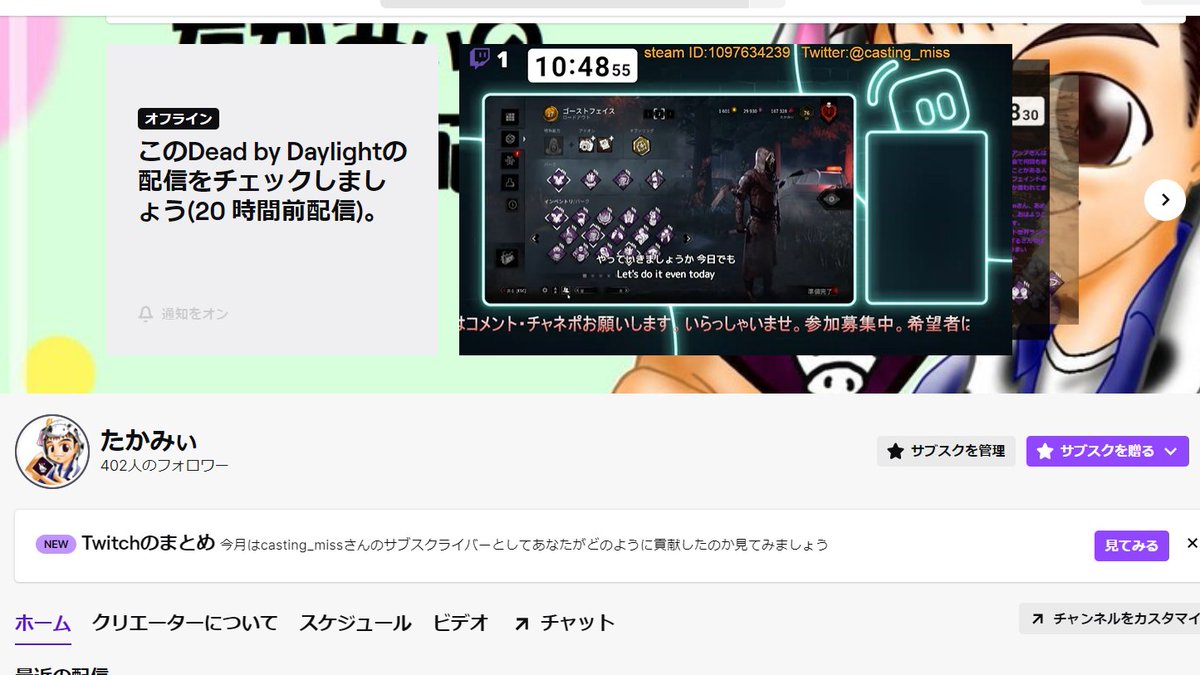
Task: Open the スケジュール tab
Action: (355, 621)
